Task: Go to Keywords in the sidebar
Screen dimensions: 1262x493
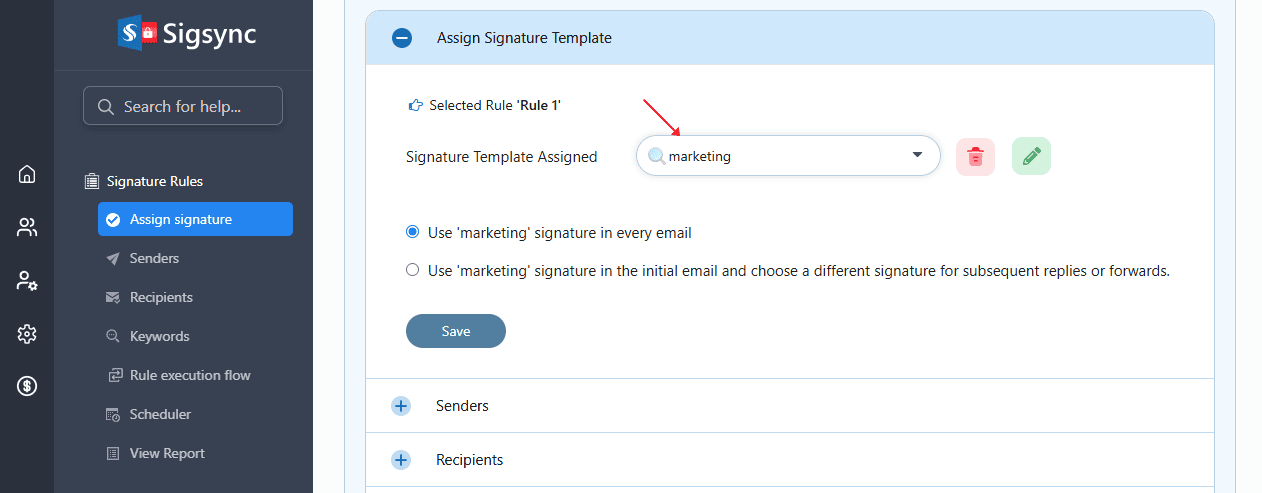Action: click(x=159, y=336)
